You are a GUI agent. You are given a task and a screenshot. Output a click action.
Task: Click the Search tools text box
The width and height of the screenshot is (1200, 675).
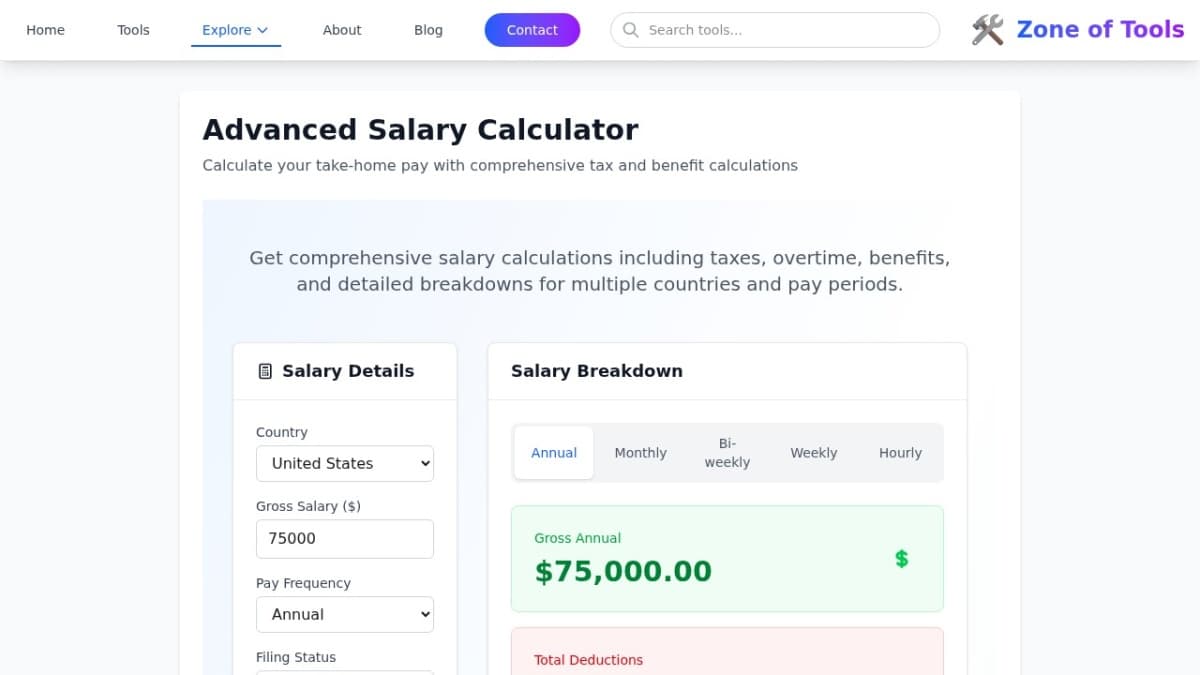pos(775,30)
